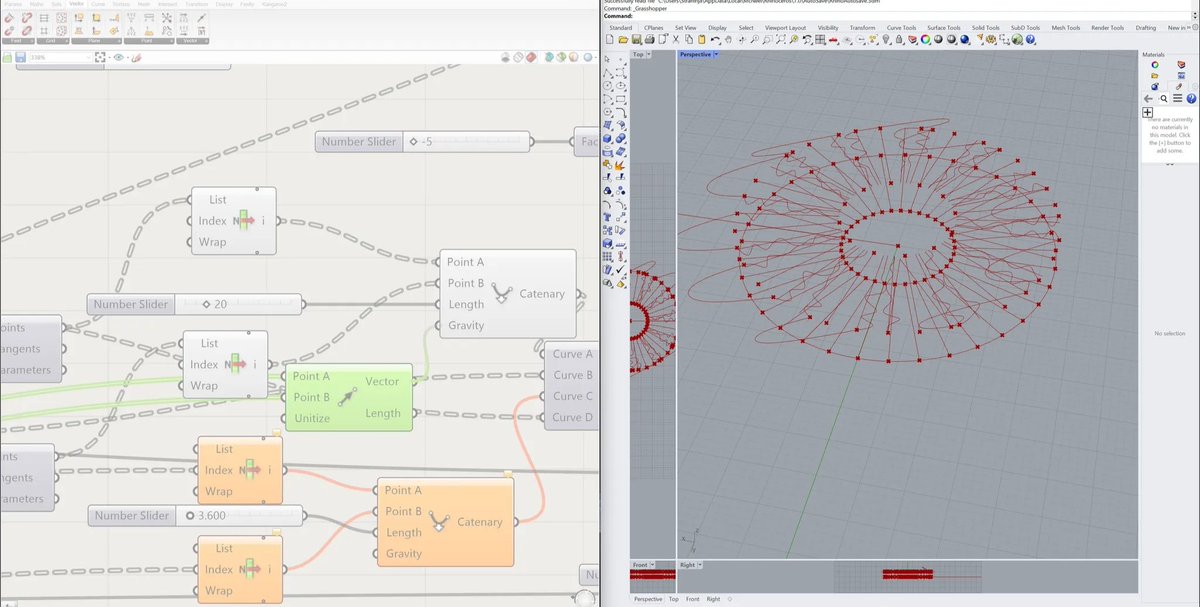Click the Number Slider grip showing -5
This screenshot has height=607, width=1200.
click(414, 142)
